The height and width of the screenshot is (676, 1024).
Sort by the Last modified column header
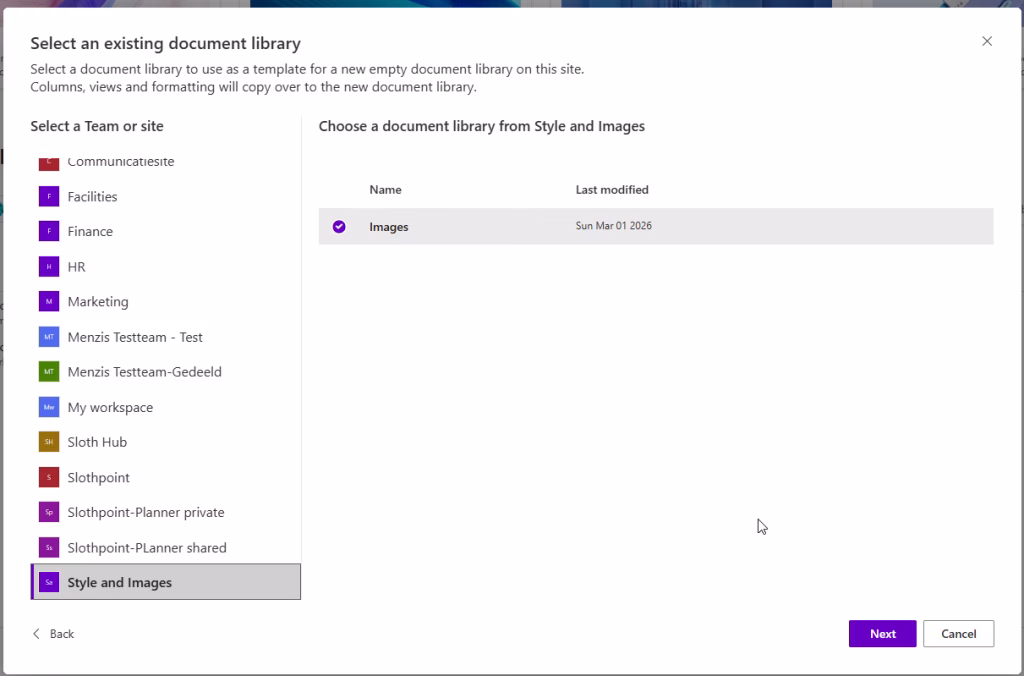pyautogui.click(x=612, y=190)
